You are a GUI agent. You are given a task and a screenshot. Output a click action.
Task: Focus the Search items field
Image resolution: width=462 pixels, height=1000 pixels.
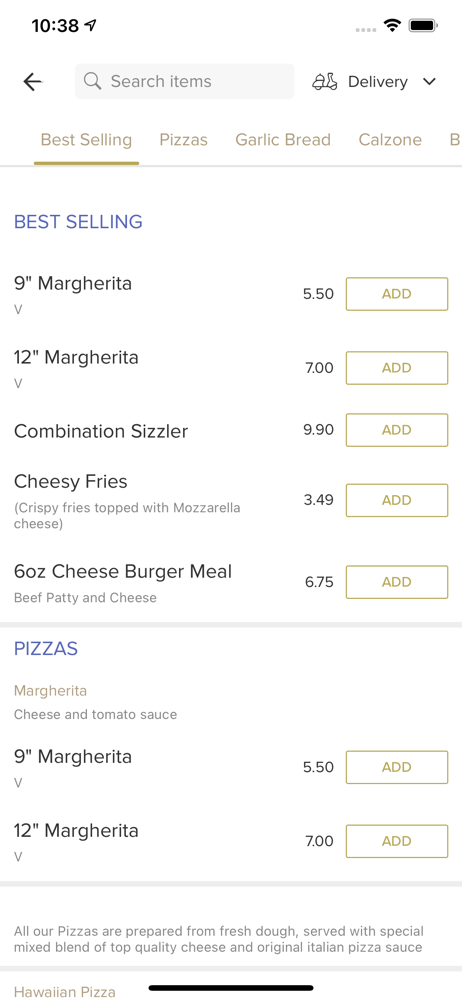click(184, 81)
